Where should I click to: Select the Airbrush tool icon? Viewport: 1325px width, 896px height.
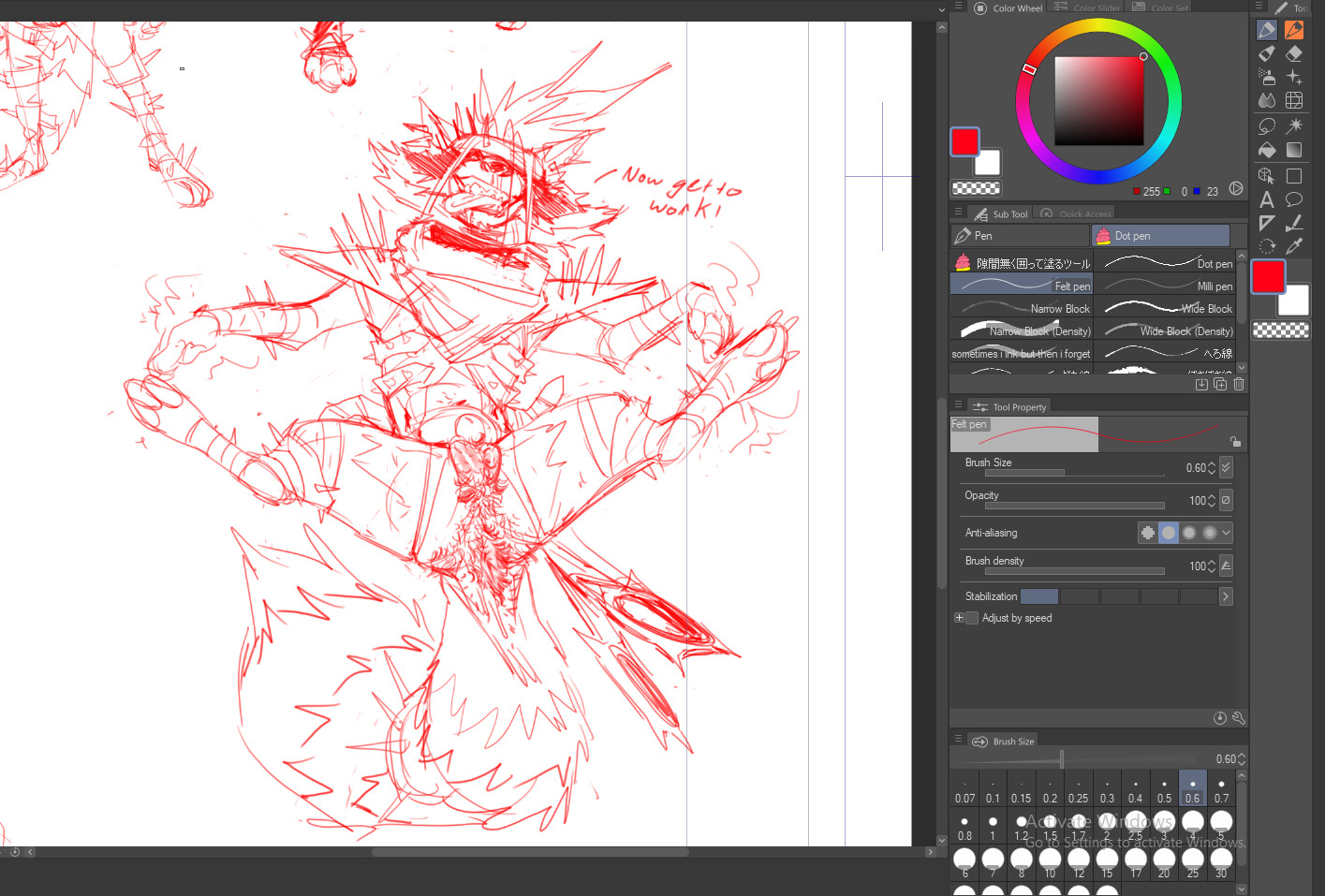click(x=1267, y=77)
